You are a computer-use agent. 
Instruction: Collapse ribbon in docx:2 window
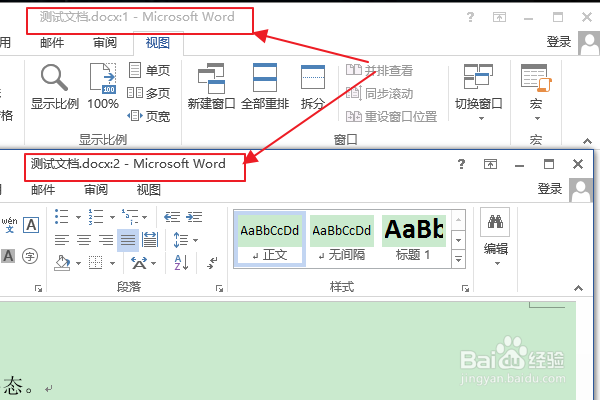point(579,288)
